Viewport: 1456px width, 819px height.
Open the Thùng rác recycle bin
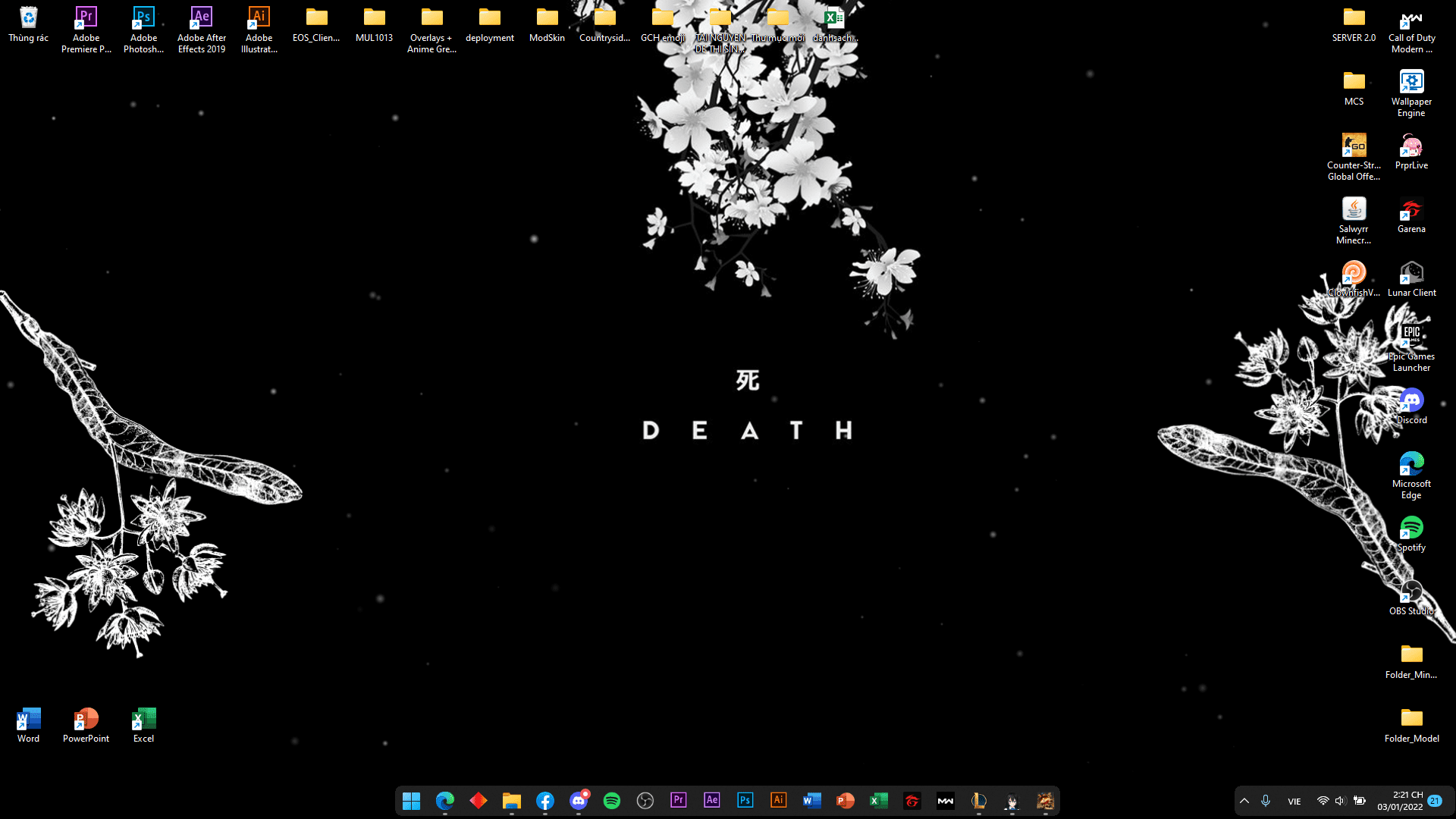[x=27, y=15]
